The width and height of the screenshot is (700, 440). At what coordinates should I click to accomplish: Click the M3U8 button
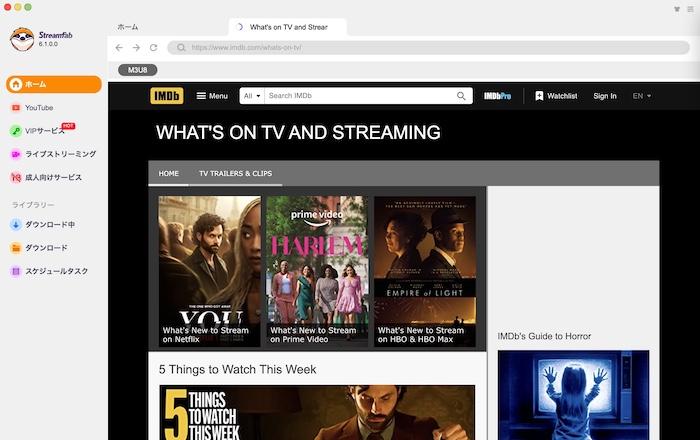pyautogui.click(x=138, y=70)
